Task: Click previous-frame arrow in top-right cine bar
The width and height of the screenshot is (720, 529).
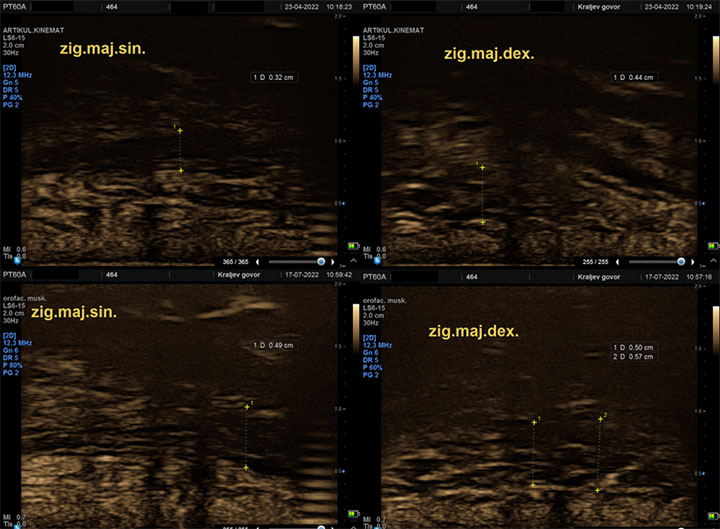Action: pos(617,261)
